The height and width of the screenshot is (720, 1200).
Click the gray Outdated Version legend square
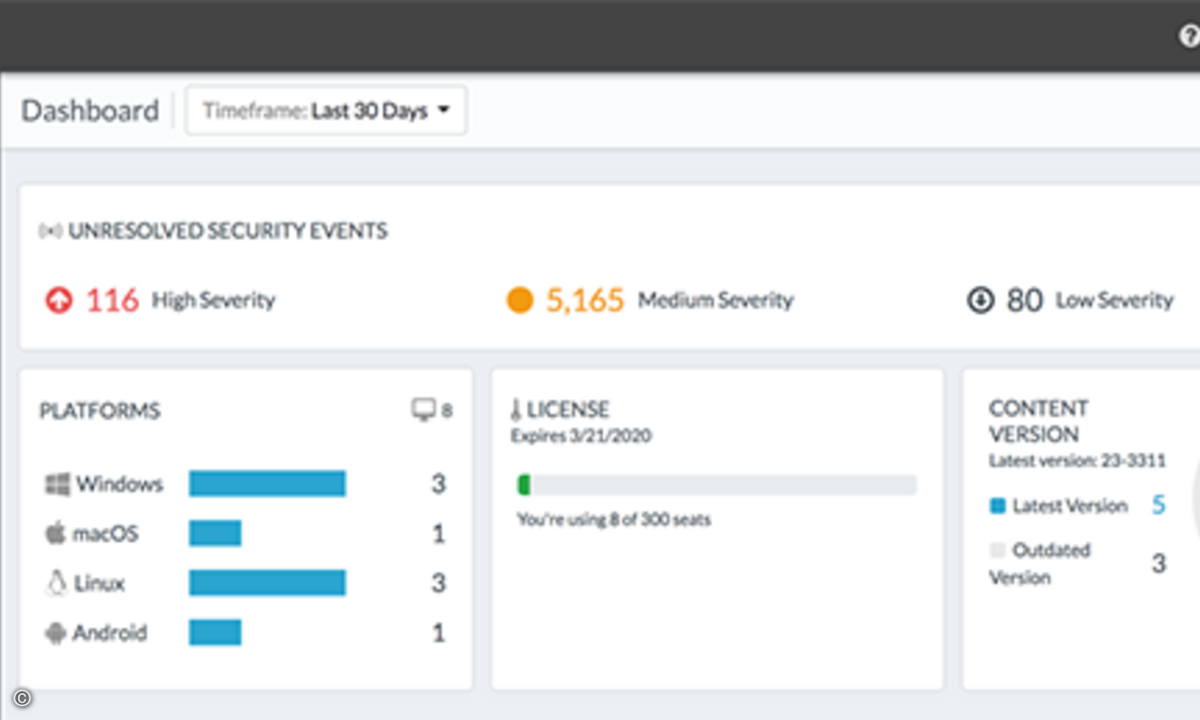[x=997, y=550]
